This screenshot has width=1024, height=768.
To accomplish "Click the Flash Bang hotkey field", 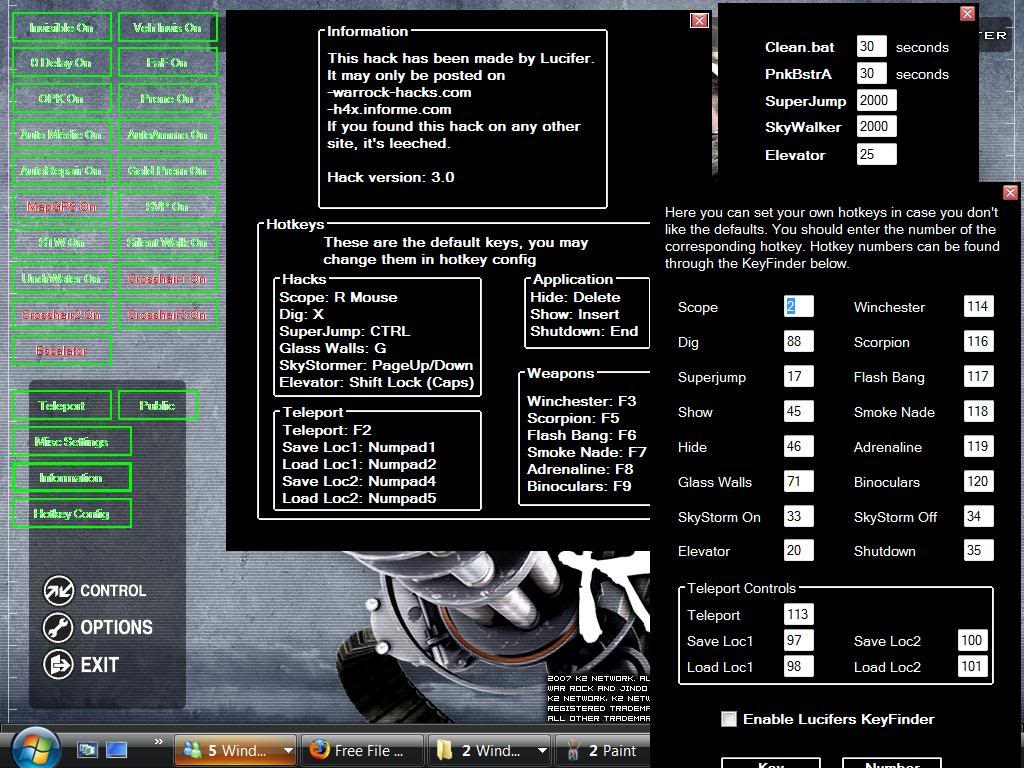I will [978, 376].
